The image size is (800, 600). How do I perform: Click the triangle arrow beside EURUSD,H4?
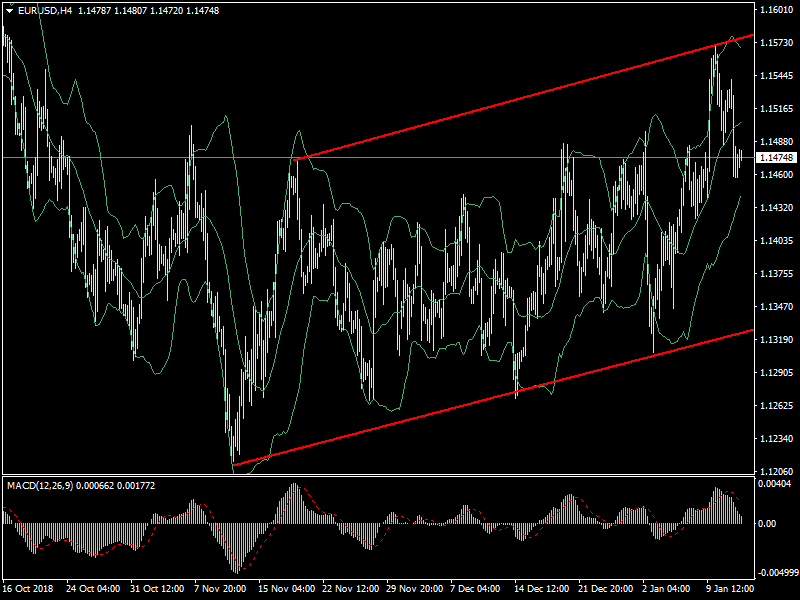tap(9, 10)
